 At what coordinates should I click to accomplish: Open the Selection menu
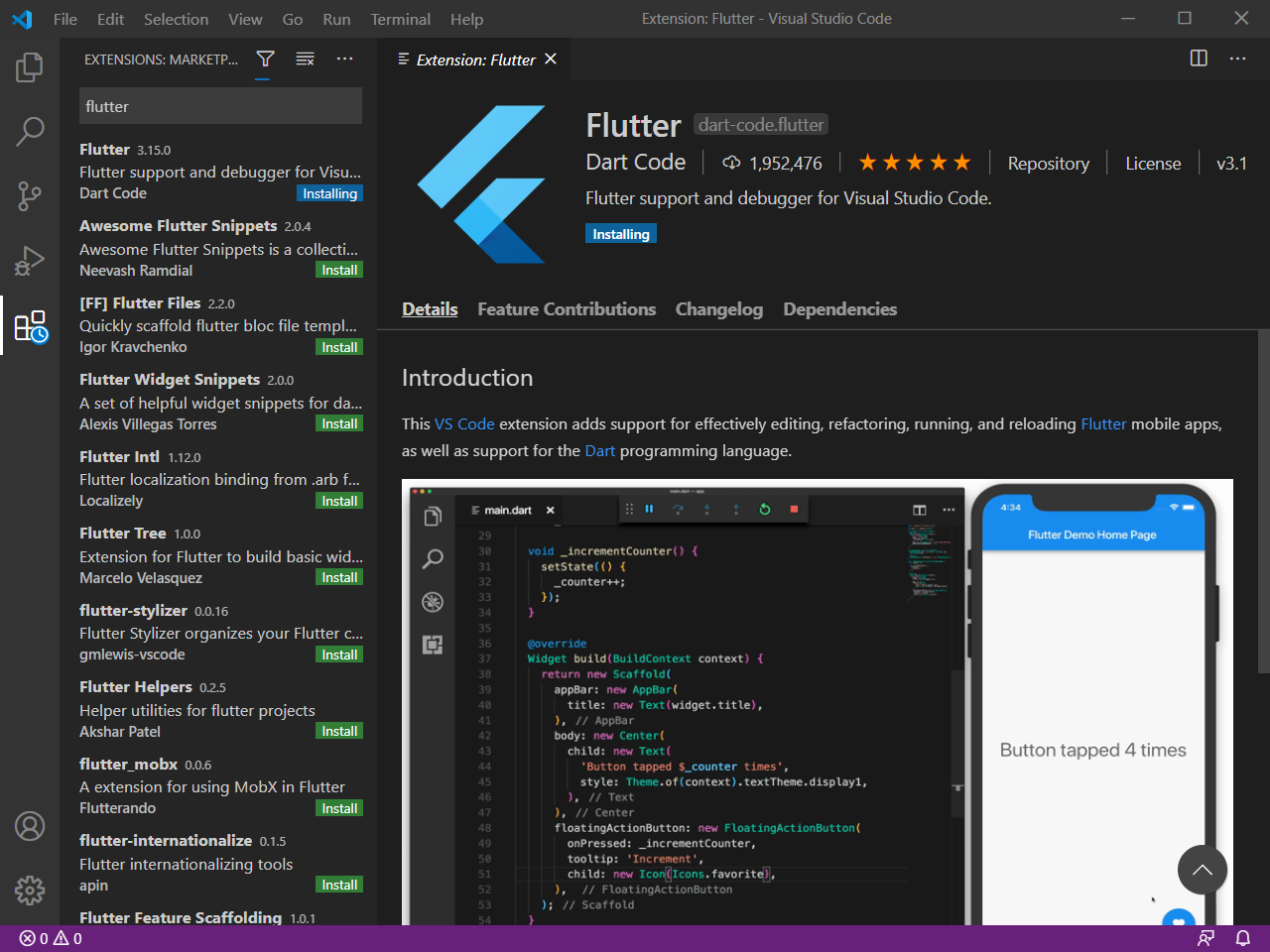pos(177,19)
